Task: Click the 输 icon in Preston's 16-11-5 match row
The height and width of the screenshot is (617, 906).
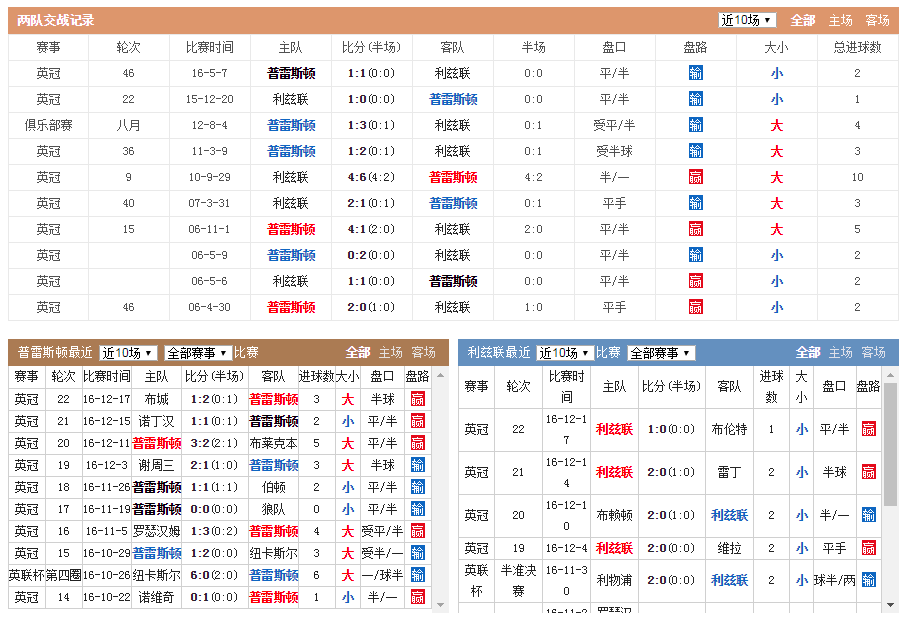Action: tap(417, 531)
